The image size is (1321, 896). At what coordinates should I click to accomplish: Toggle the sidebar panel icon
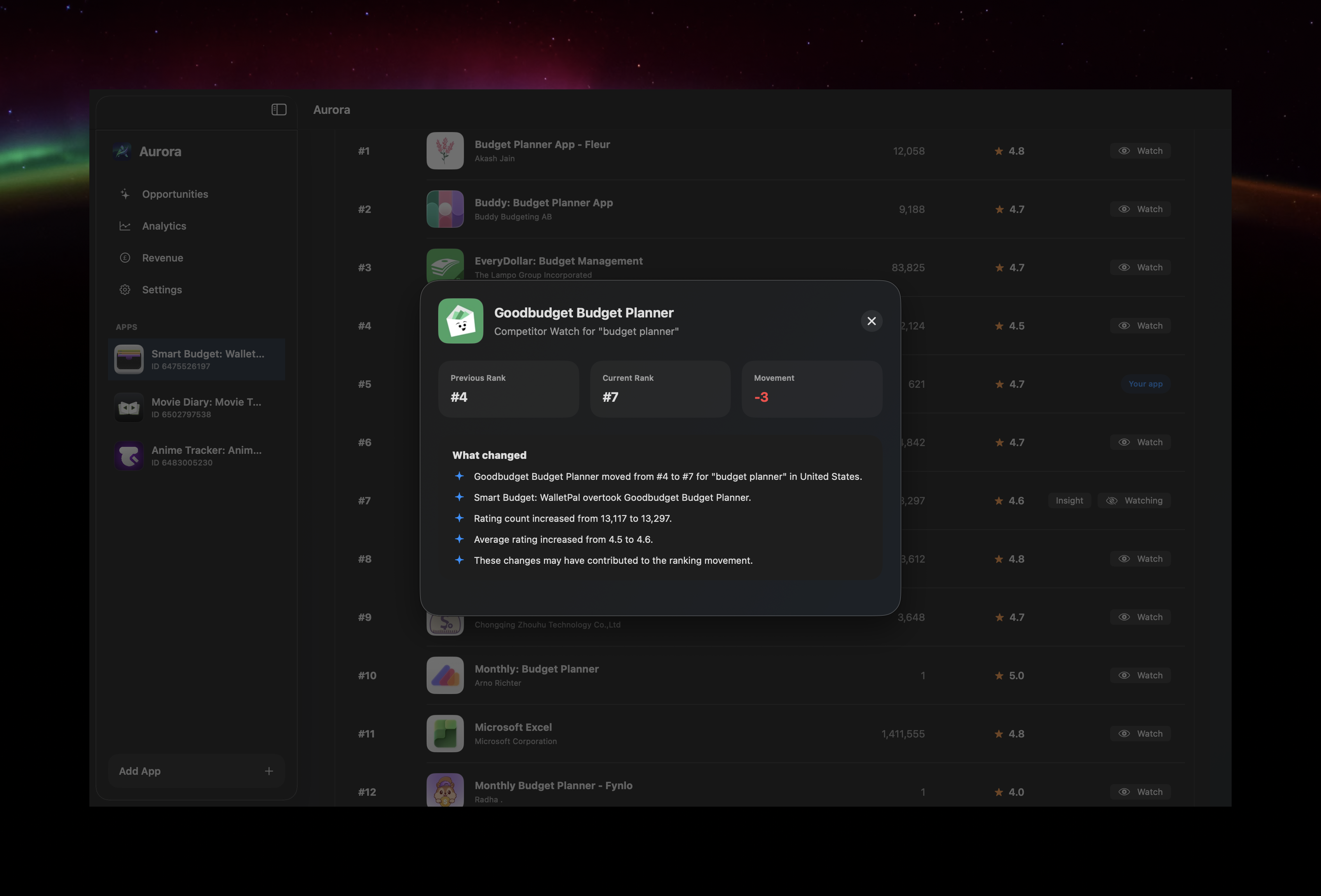click(x=279, y=109)
